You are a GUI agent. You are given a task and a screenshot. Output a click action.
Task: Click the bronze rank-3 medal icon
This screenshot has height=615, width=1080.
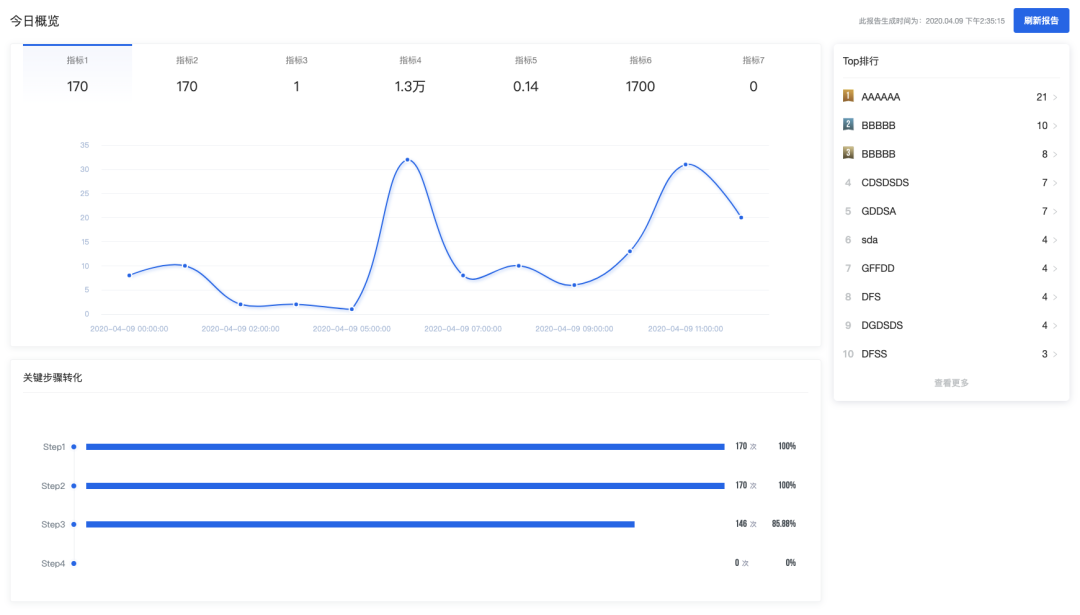pyautogui.click(x=848, y=154)
